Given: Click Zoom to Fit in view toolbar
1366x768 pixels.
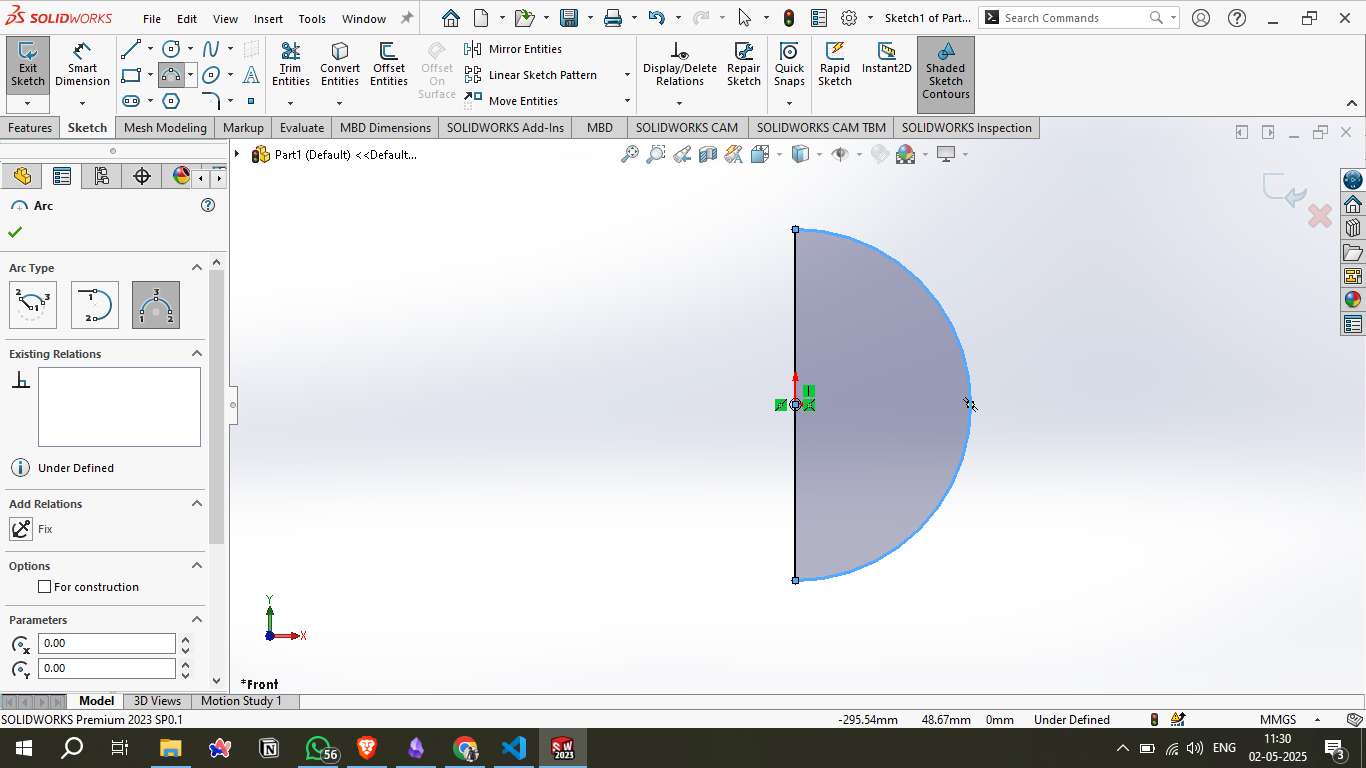Looking at the screenshot, I should point(630,154).
